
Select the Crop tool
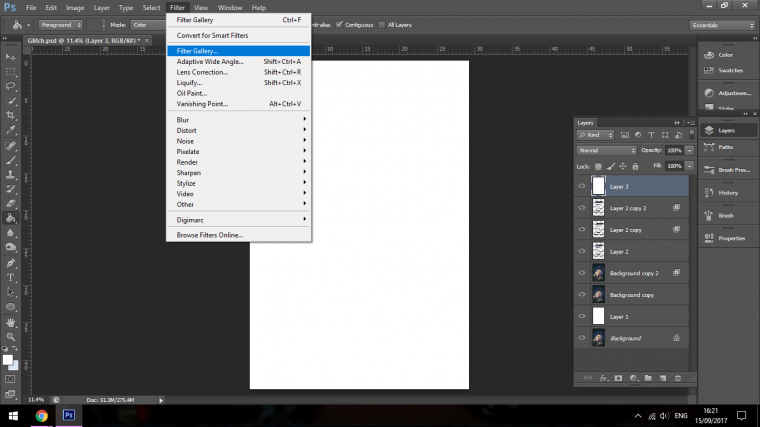coord(10,115)
